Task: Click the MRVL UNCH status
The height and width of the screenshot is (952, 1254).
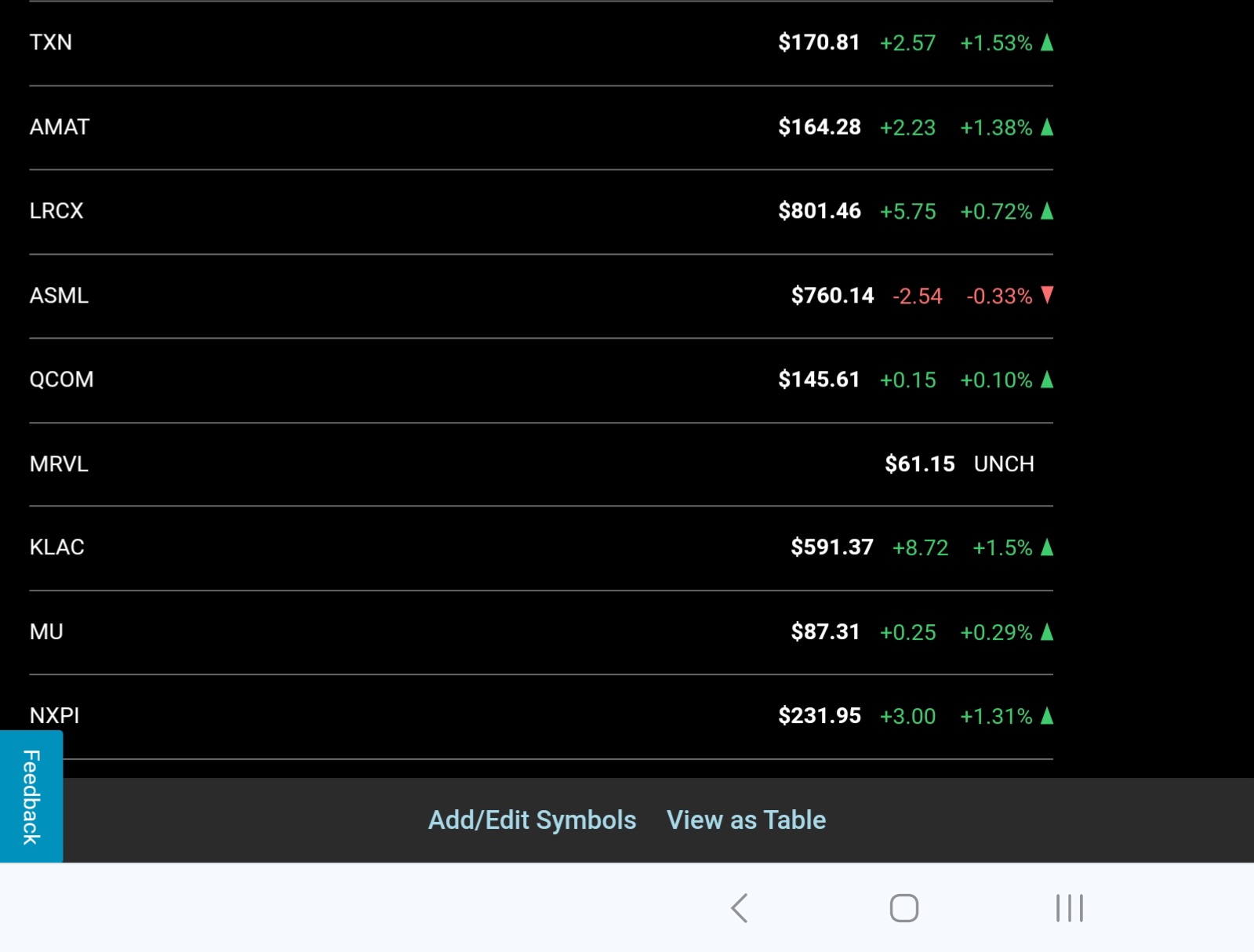Action: (x=1004, y=464)
